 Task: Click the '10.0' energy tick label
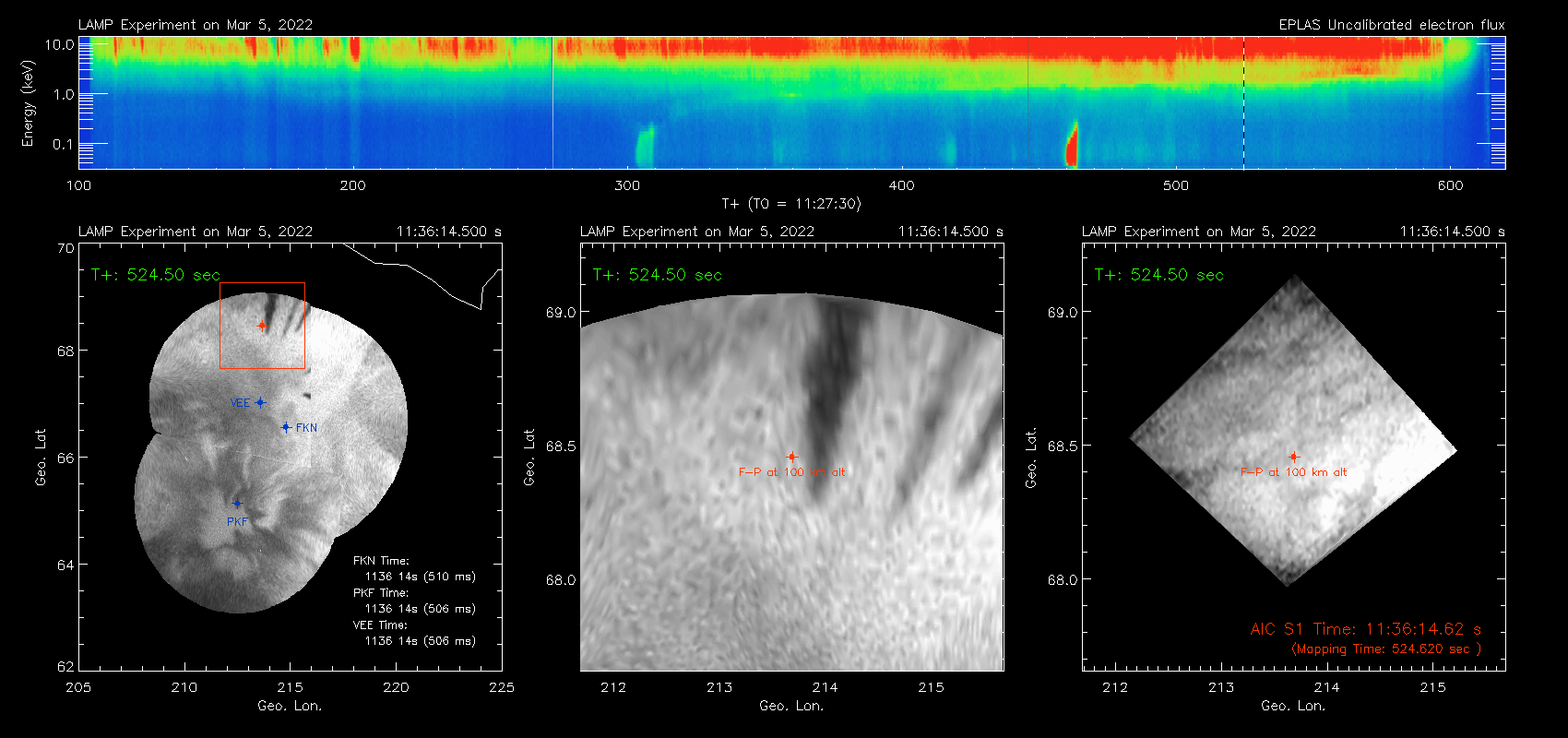pyautogui.click(x=60, y=44)
